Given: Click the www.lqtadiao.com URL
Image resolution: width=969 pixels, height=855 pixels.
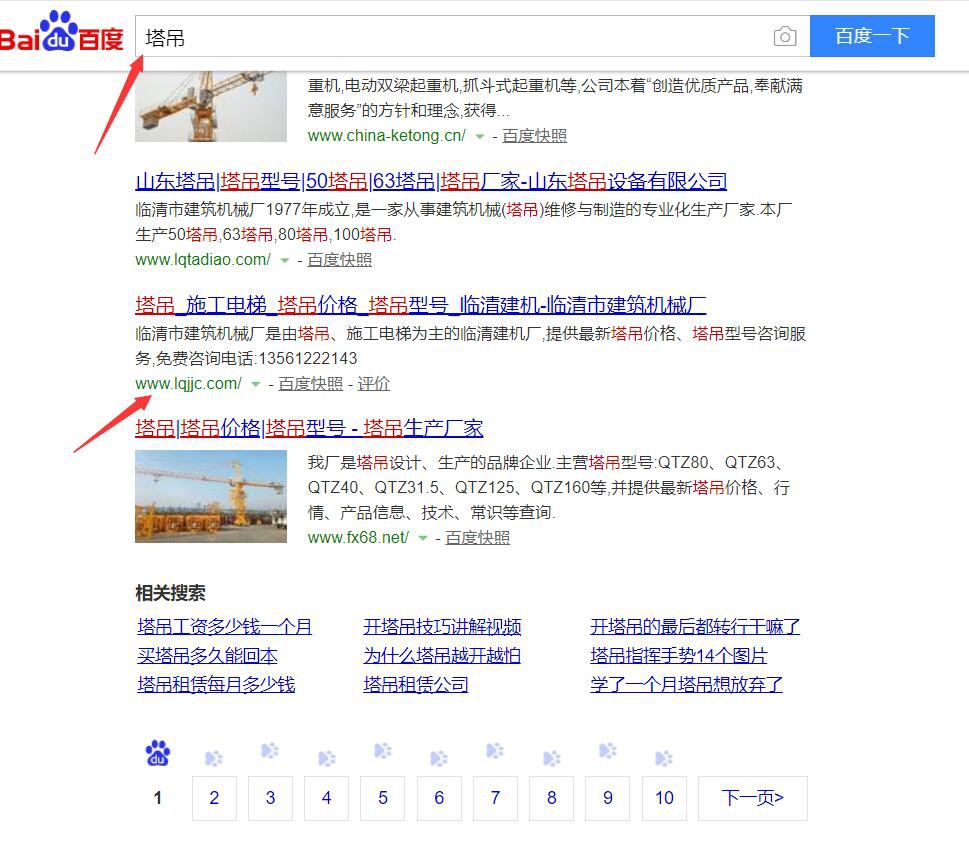Looking at the screenshot, I should click(203, 260).
